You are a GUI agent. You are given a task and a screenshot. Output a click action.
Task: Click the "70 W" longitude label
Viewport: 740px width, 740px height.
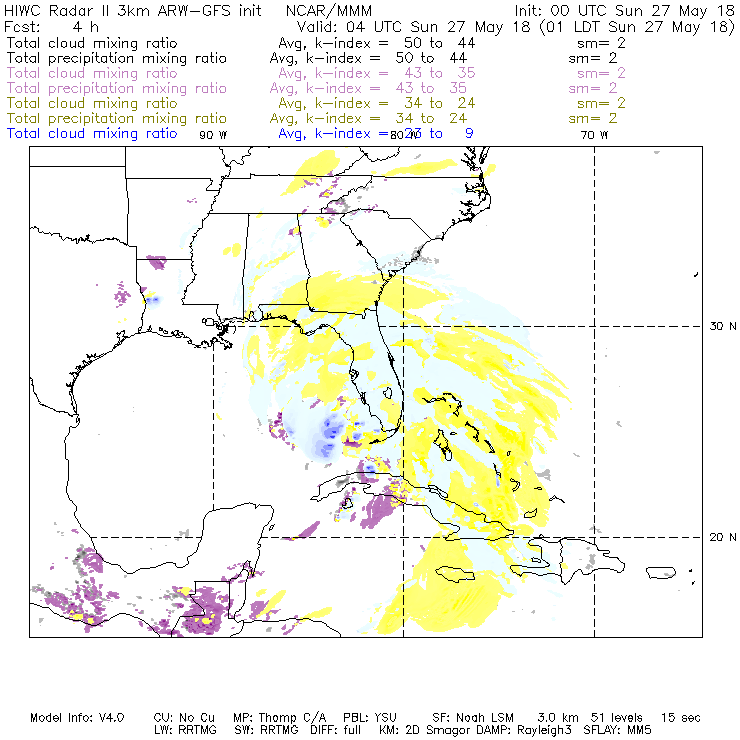coord(594,135)
